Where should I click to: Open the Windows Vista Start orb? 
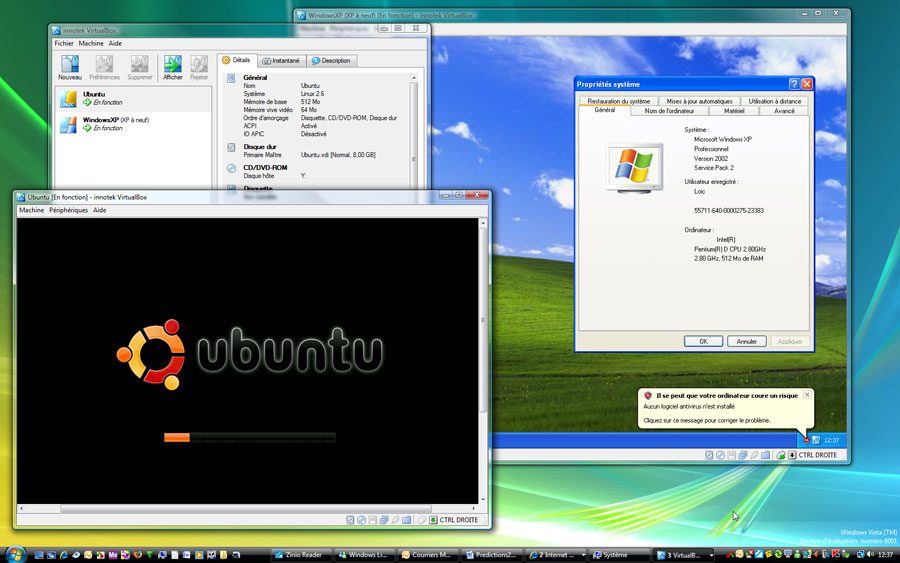tap(15, 553)
